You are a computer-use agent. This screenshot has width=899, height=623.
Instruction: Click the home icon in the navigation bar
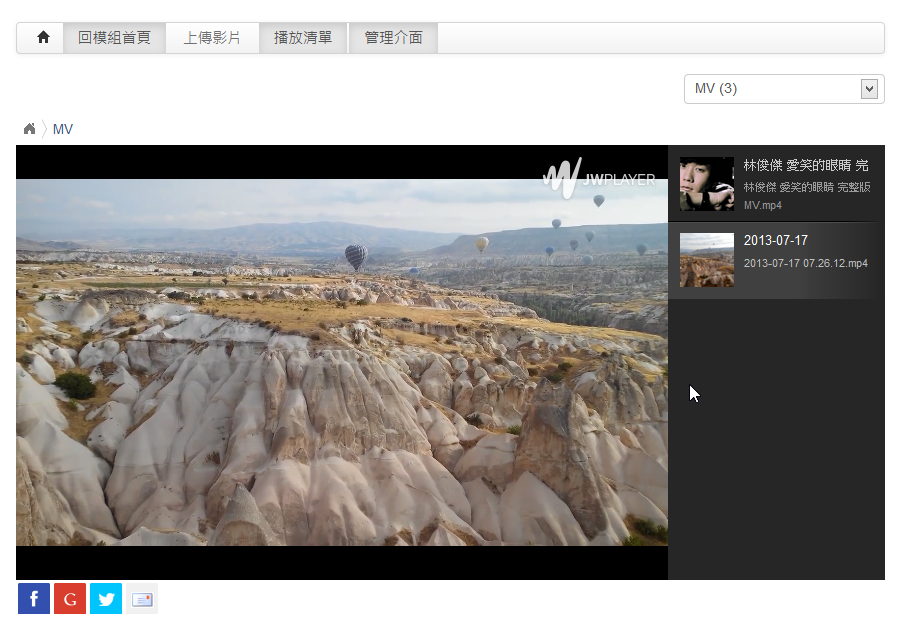(x=43, y=38)
